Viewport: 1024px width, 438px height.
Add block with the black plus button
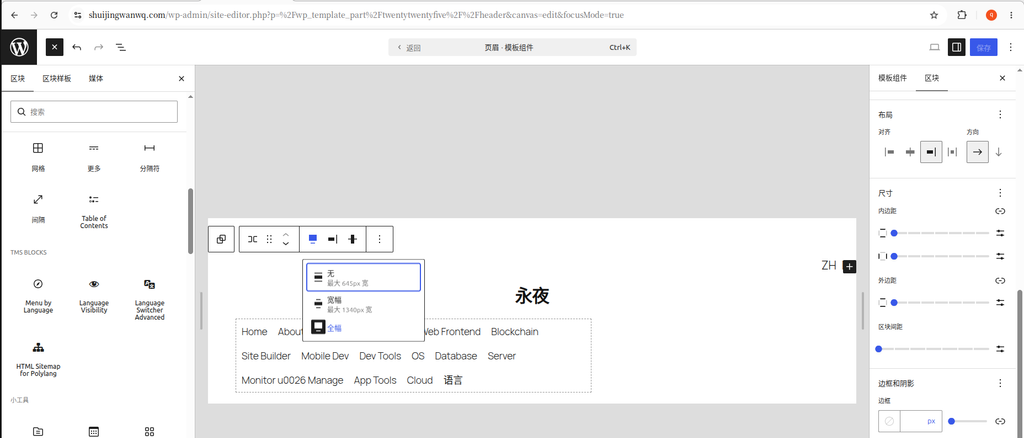(x=848, y=266)
